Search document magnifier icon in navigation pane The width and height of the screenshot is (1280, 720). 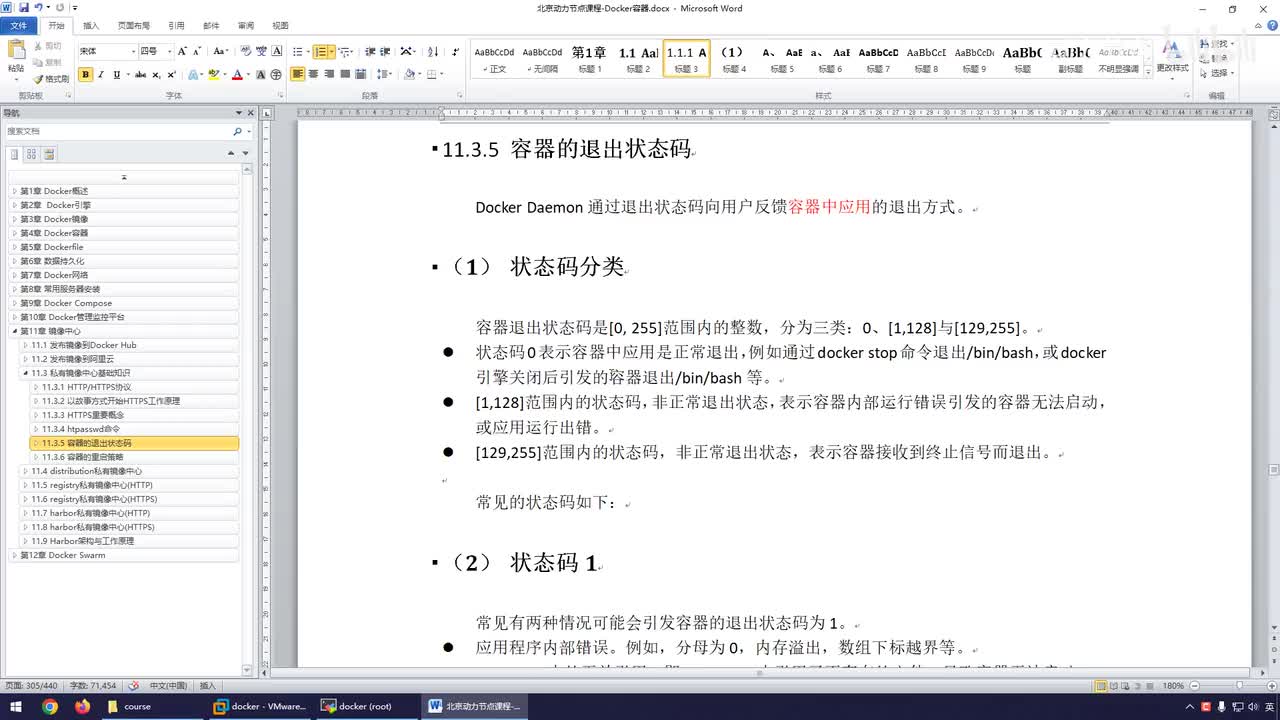click(237, 131)
